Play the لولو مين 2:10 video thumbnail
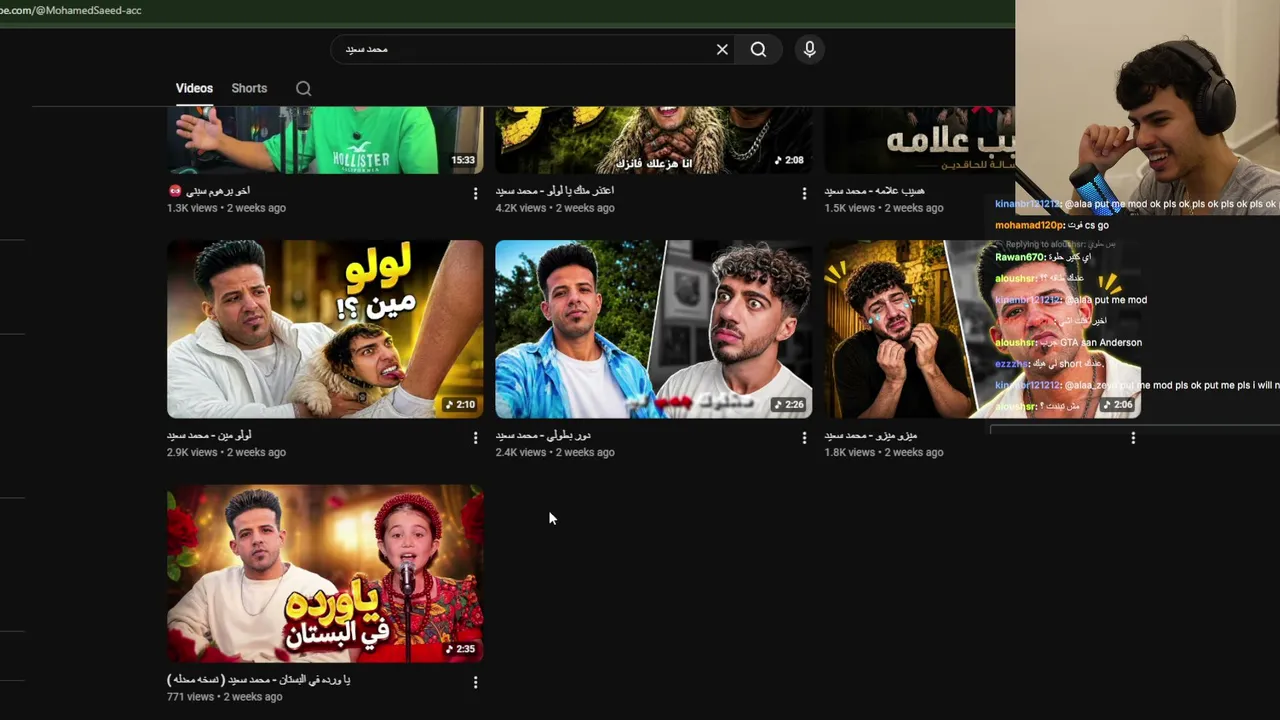This screenshot has width=1280, height=720. [x=325, y=329]
